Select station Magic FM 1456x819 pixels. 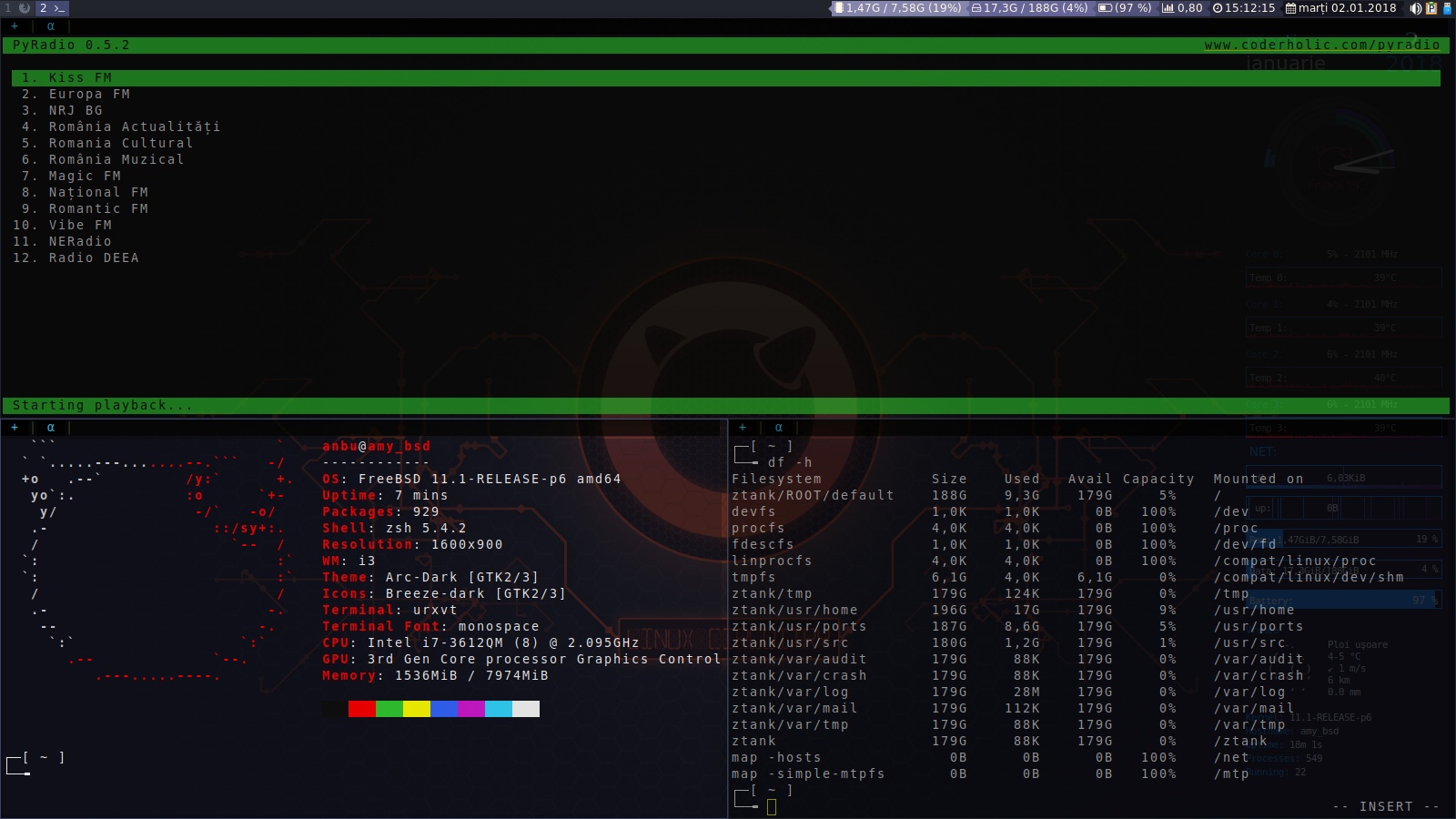coord(72,177)
